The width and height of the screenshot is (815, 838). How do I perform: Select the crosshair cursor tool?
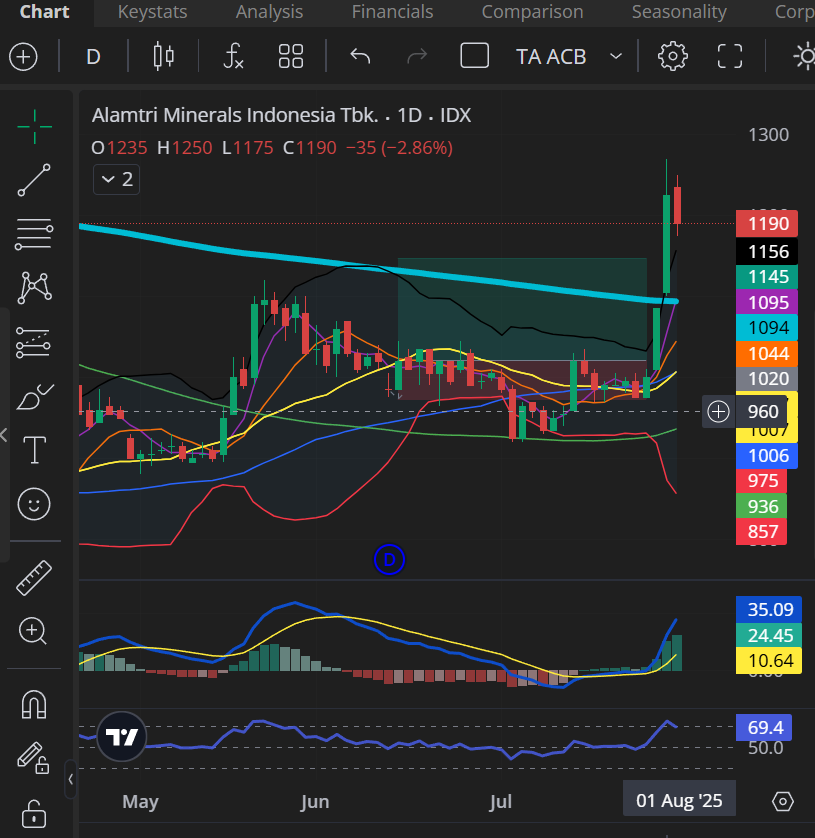(x=34, y=127)
